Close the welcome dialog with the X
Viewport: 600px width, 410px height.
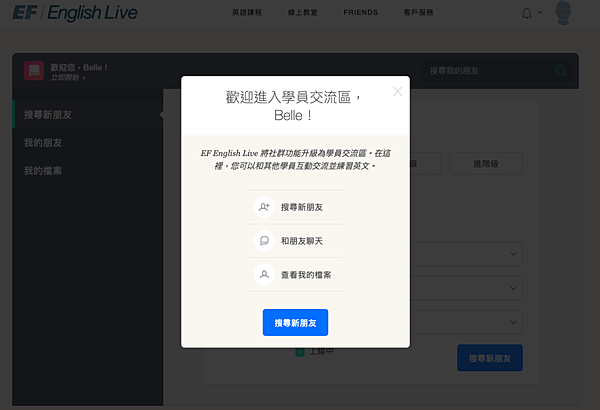(x=398, y=91)
